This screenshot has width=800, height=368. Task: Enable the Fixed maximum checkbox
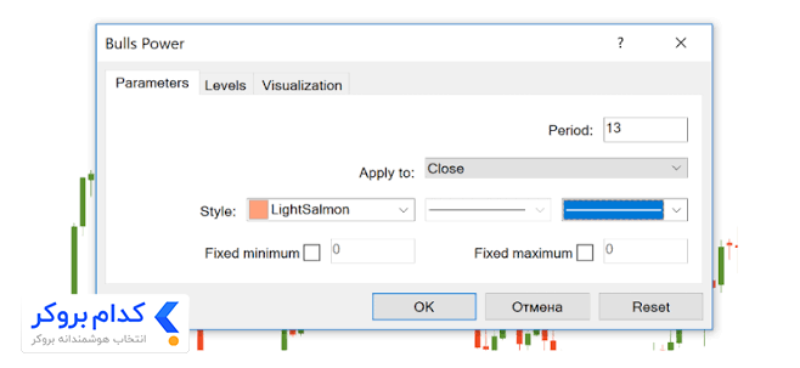tap(585, 253)
